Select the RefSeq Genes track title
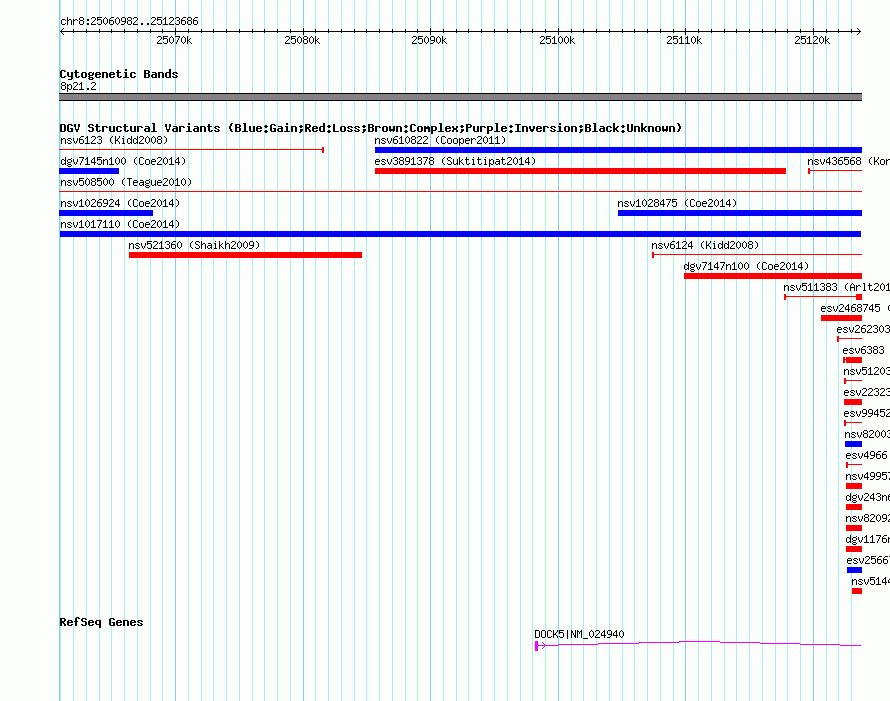 [101, 622]
